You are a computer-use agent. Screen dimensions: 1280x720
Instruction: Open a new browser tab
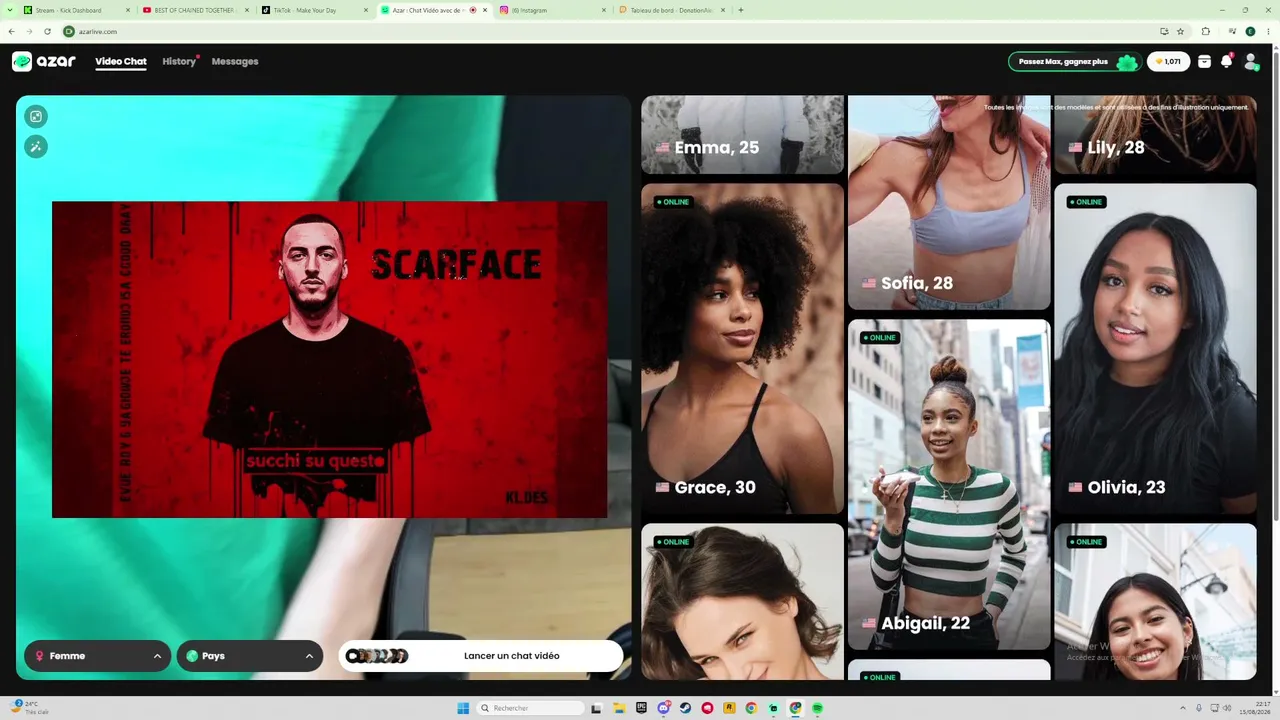pos(741,10)
